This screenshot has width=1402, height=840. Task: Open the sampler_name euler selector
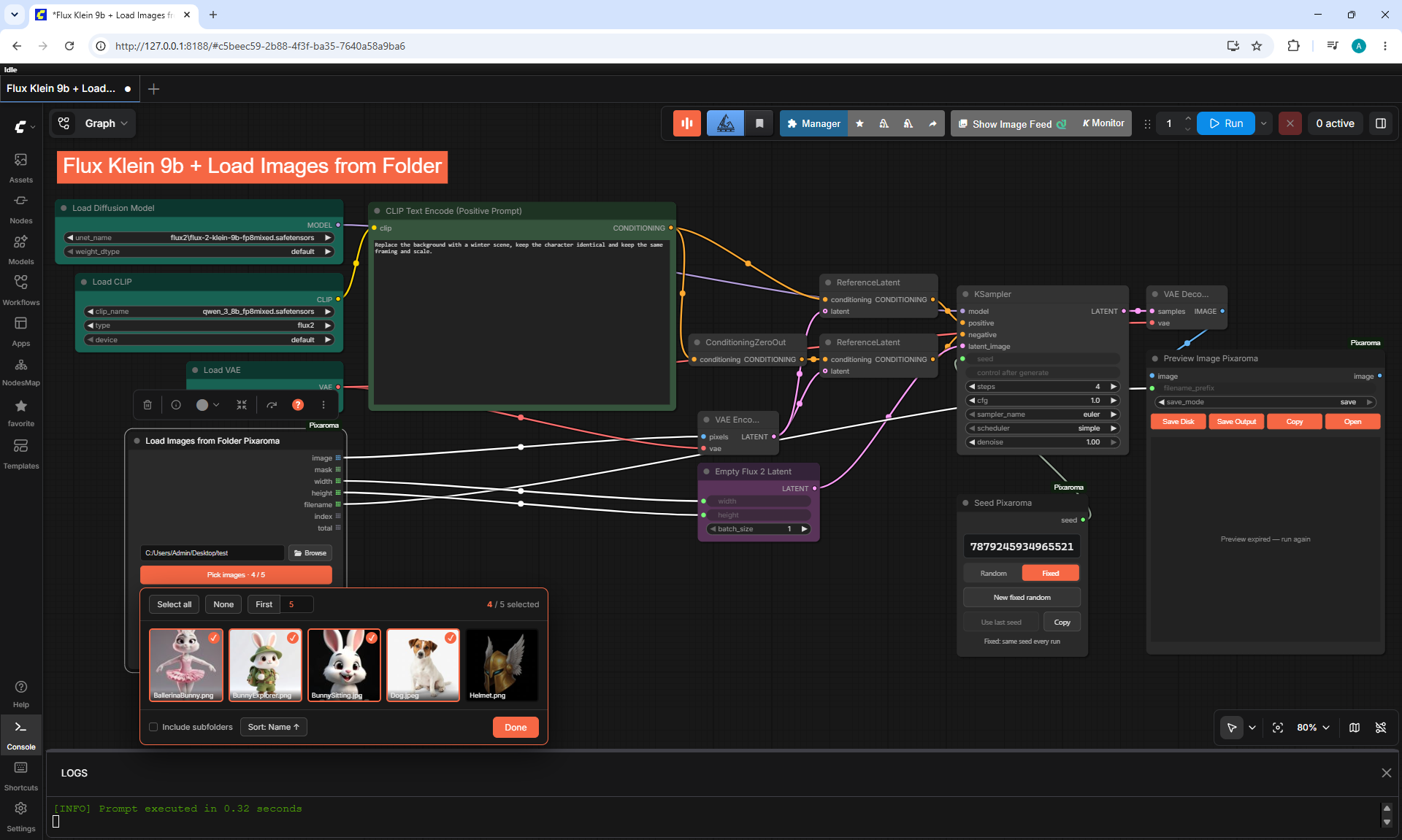(x=1043, y=415)
